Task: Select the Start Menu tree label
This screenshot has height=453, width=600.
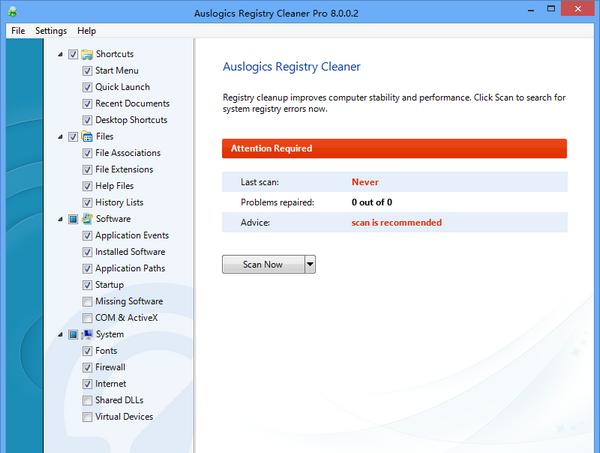Action: pyautogui.click(x=117, y=70)
